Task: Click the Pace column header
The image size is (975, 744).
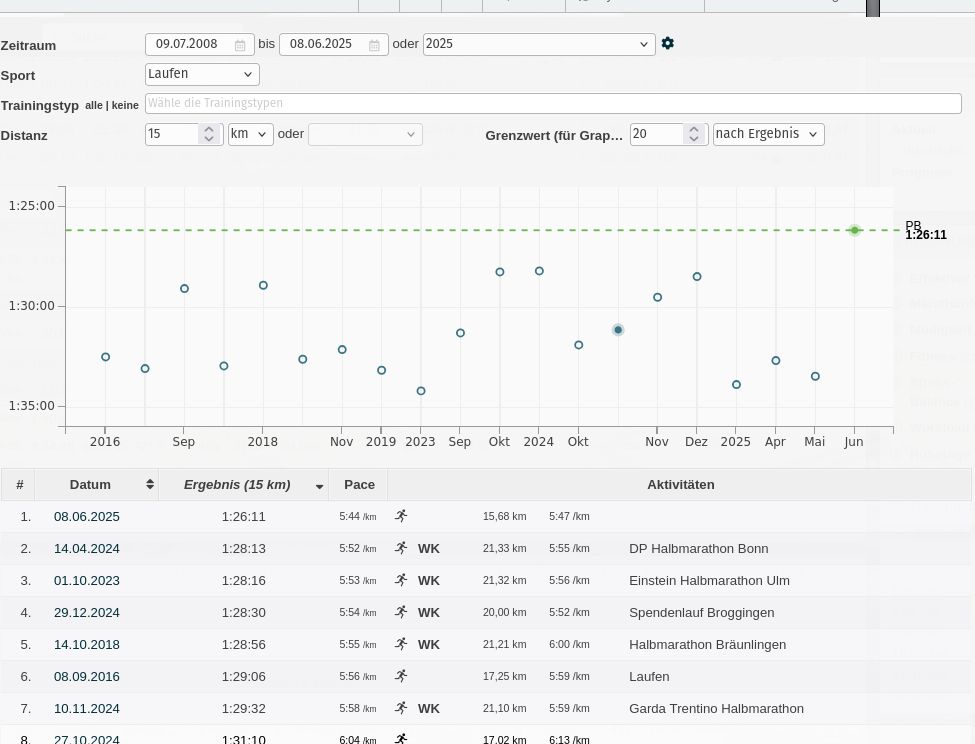Action: pyautogui.click(x=359, y=484)
